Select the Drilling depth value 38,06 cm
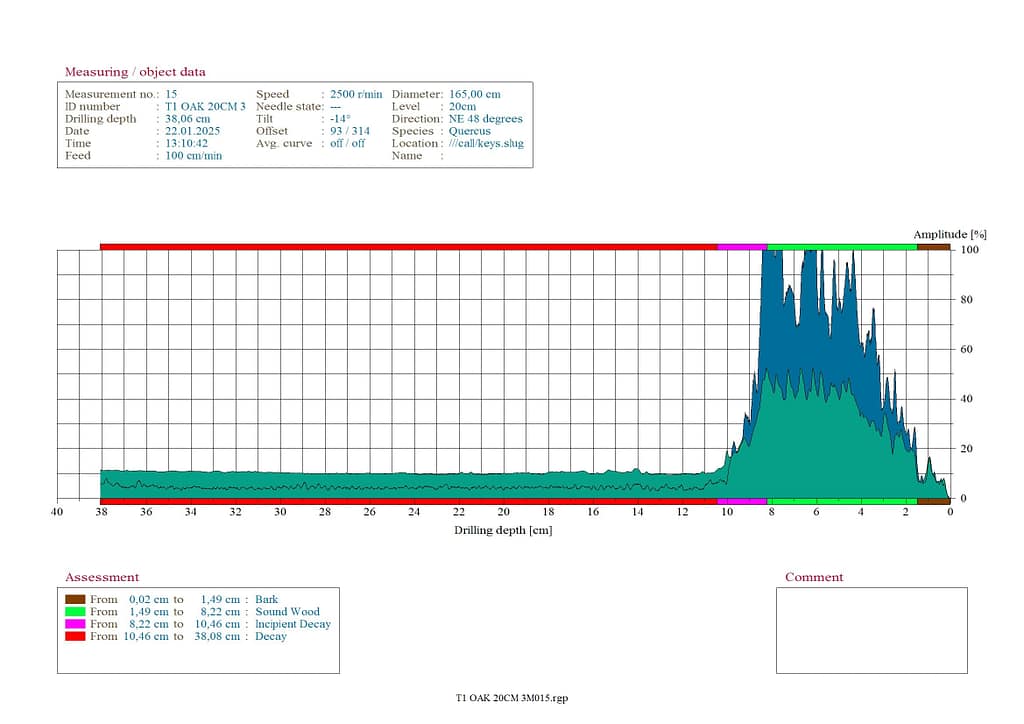The image size is (1024, 724). pyautogui.click(x=188, y=119)
